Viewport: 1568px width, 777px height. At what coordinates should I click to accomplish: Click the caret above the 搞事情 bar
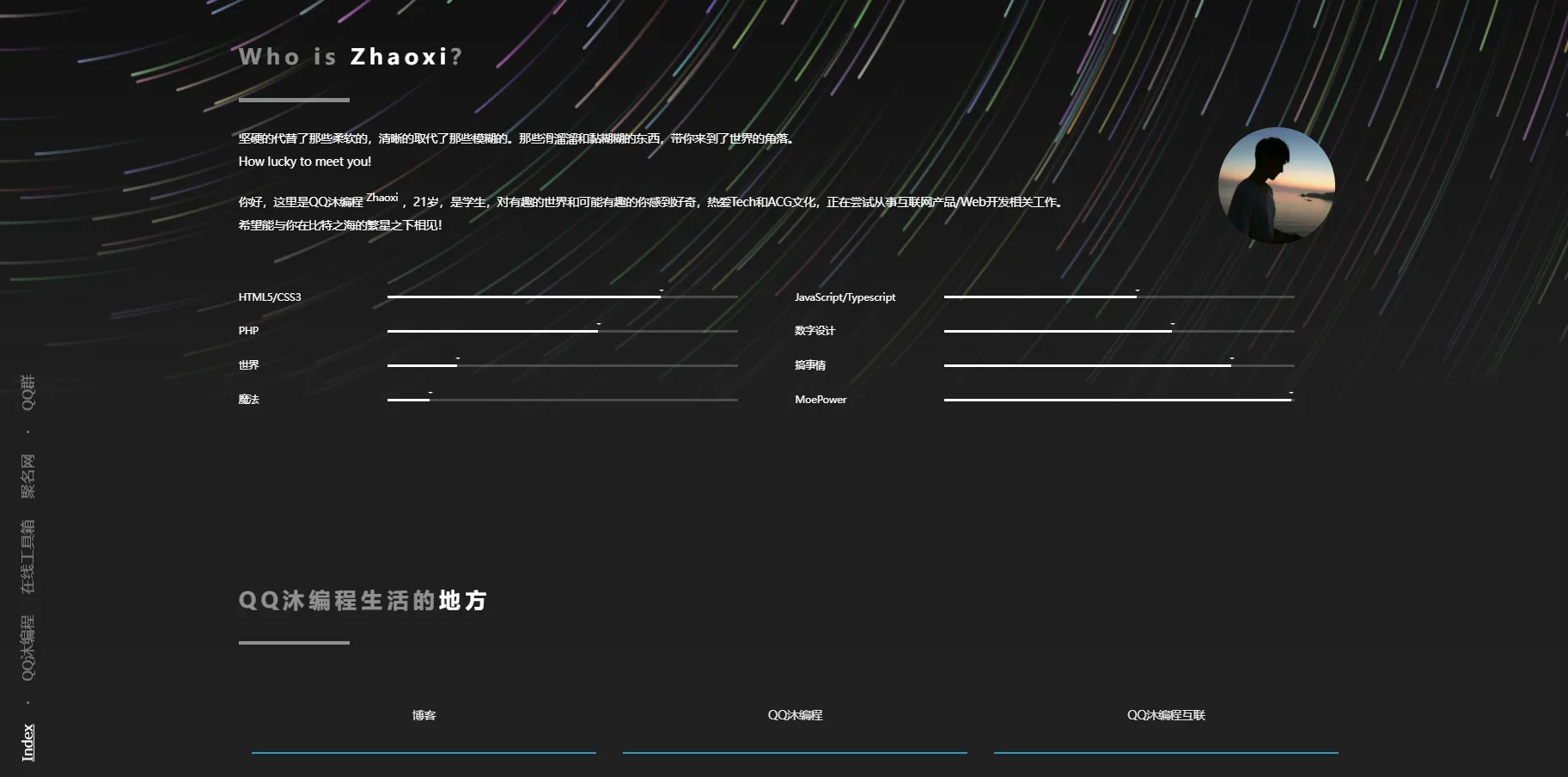(1233, 359)
